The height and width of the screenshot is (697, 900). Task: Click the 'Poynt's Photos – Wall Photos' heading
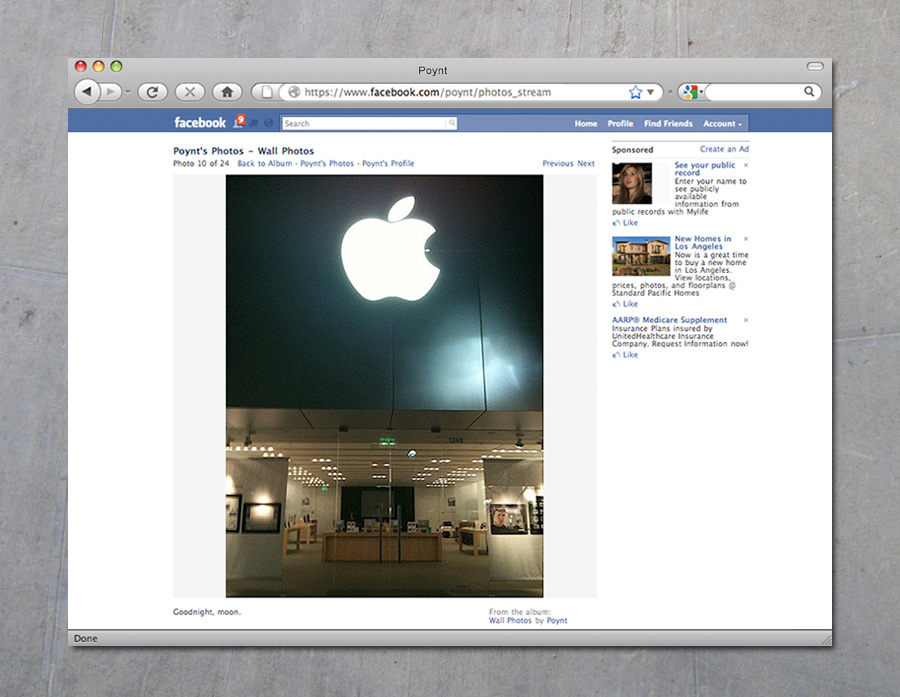[243, 151]
